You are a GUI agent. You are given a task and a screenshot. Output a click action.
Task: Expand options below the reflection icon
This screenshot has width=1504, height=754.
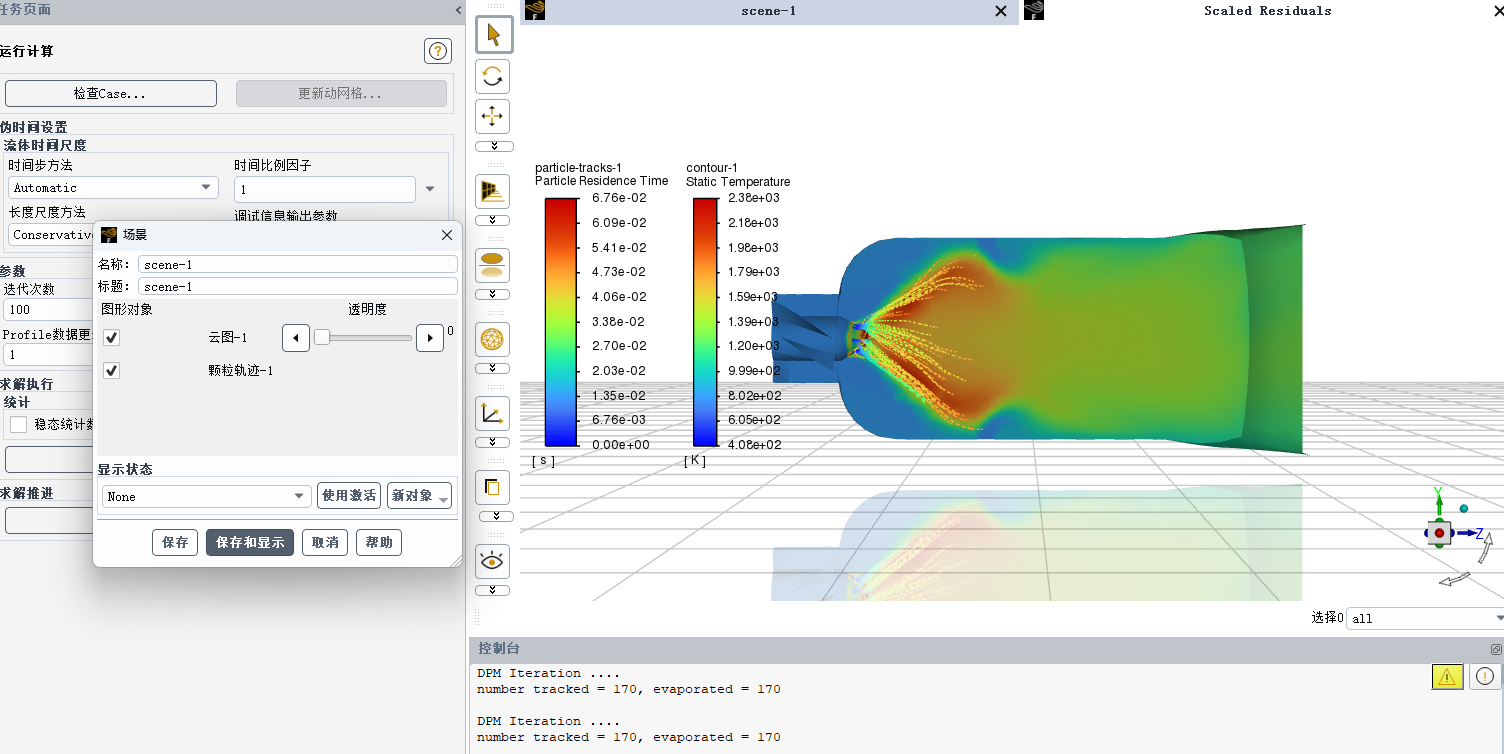492,294
